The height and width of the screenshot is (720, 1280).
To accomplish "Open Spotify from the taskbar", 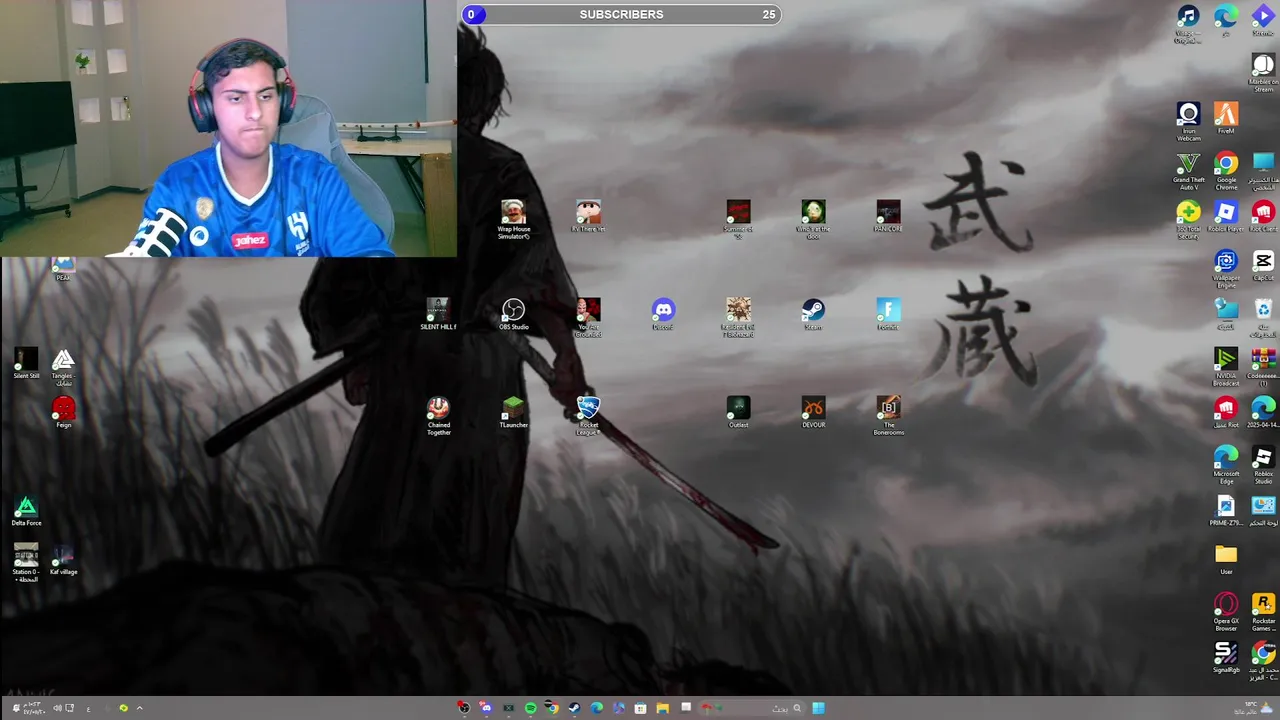I will tap(530, 708).
